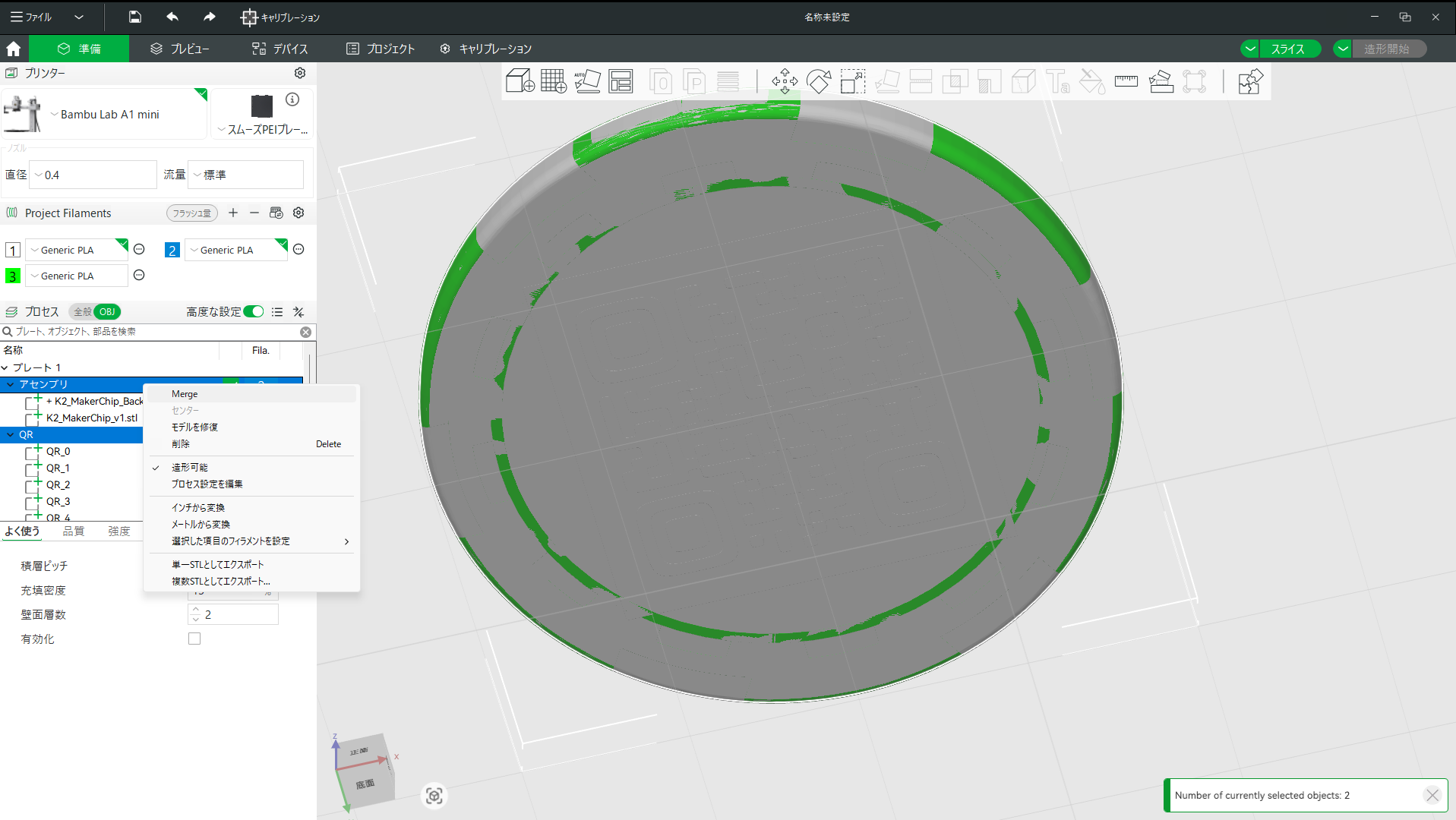Screen dimensions: 1456x820
Task: Undo the last action
Action: [172, 17]
